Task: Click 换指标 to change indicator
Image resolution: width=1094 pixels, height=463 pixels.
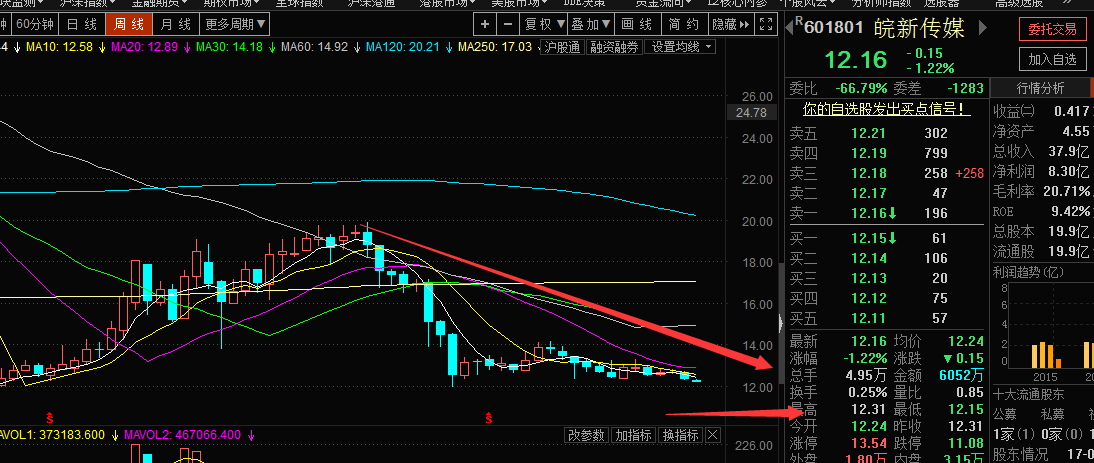Action: coord(680,435)
